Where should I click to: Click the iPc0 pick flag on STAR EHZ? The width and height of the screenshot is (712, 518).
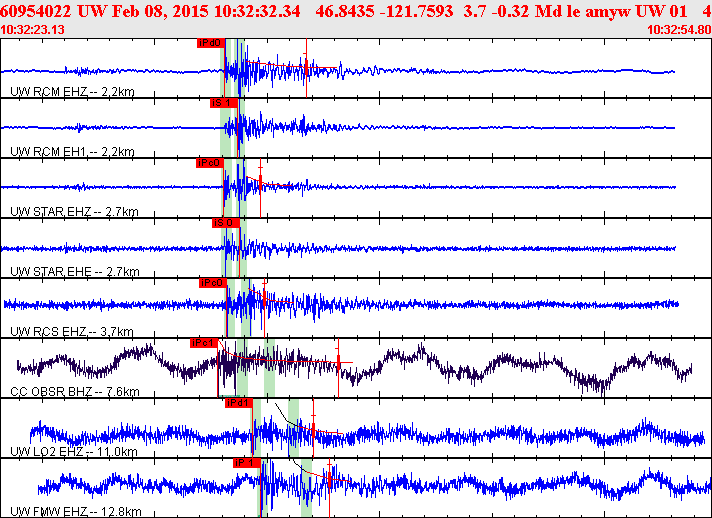(210, 163)
